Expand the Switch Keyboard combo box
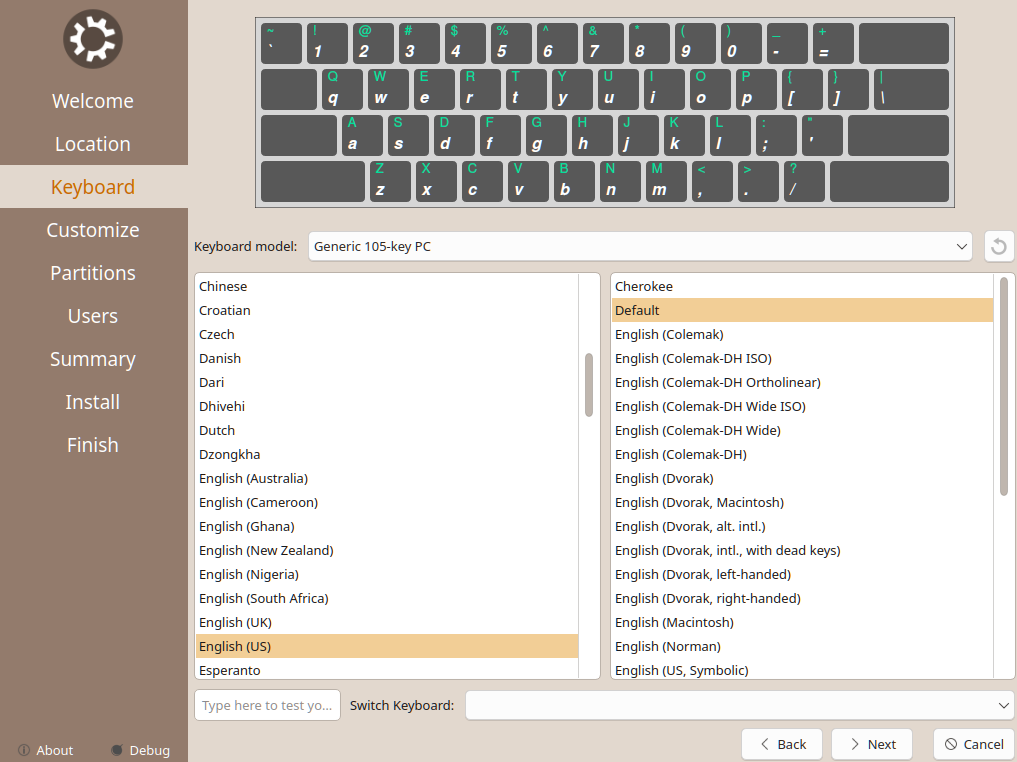Viewport: 1017px width, 762px height. (739, 705)
